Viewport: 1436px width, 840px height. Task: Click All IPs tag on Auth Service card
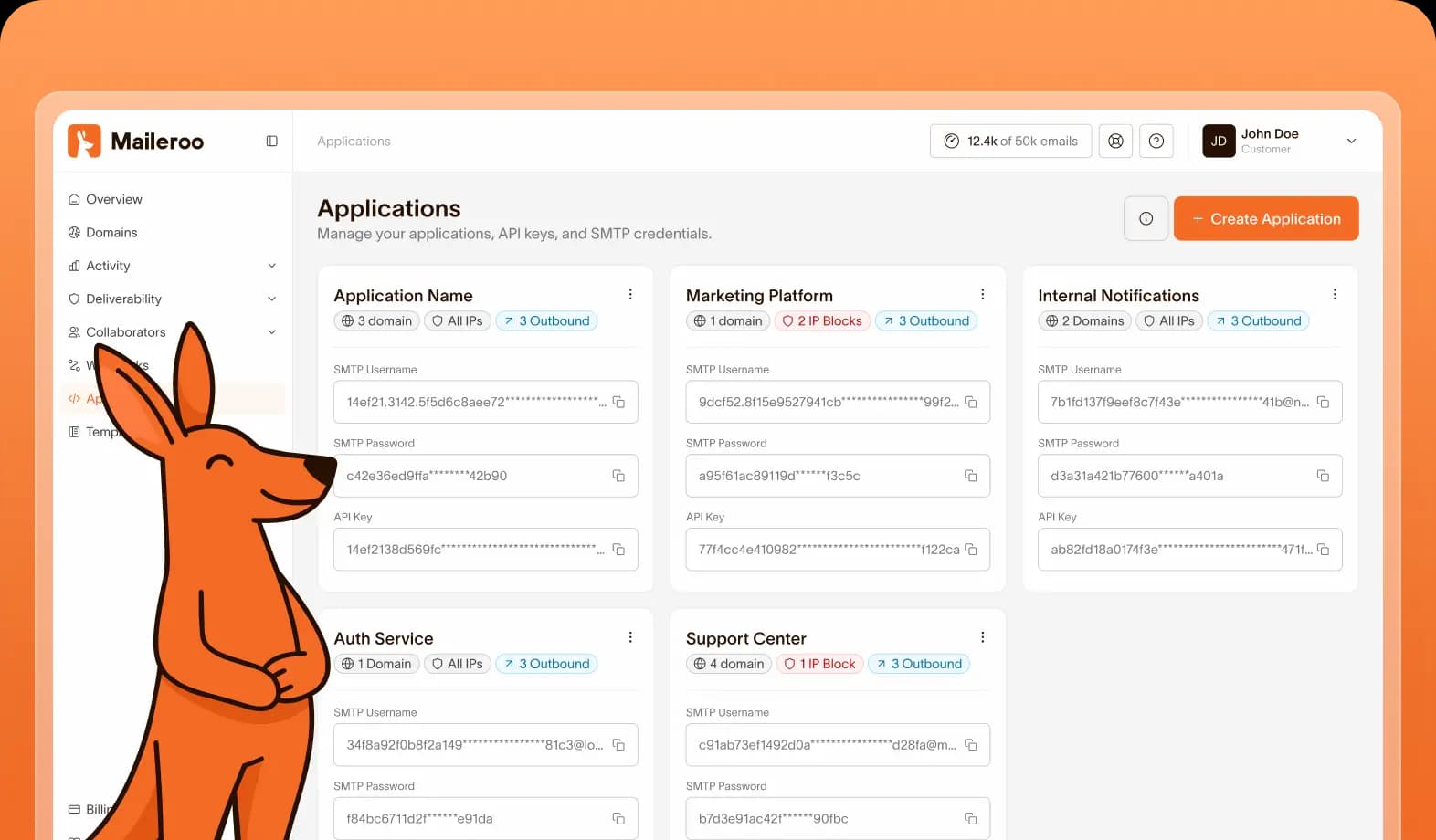click(x=457, y=664)
